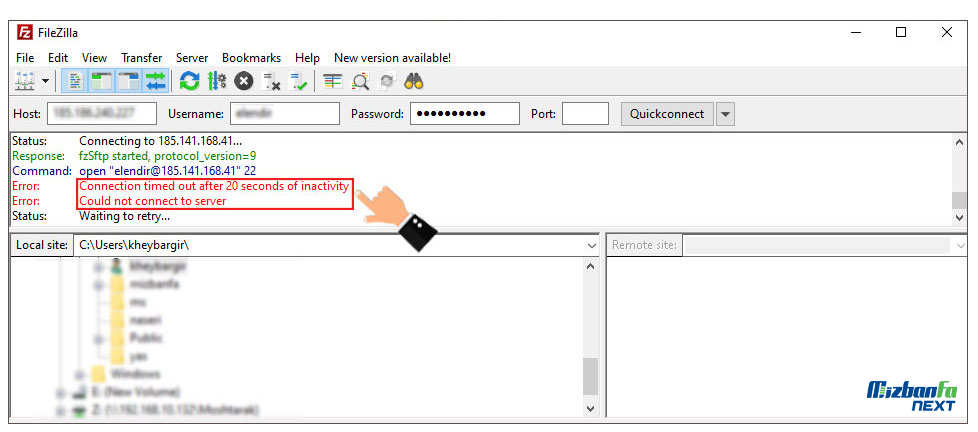Open the Help menu
Image resolution: width=978 pixels, height=432 pixels.
coord(307,58)
